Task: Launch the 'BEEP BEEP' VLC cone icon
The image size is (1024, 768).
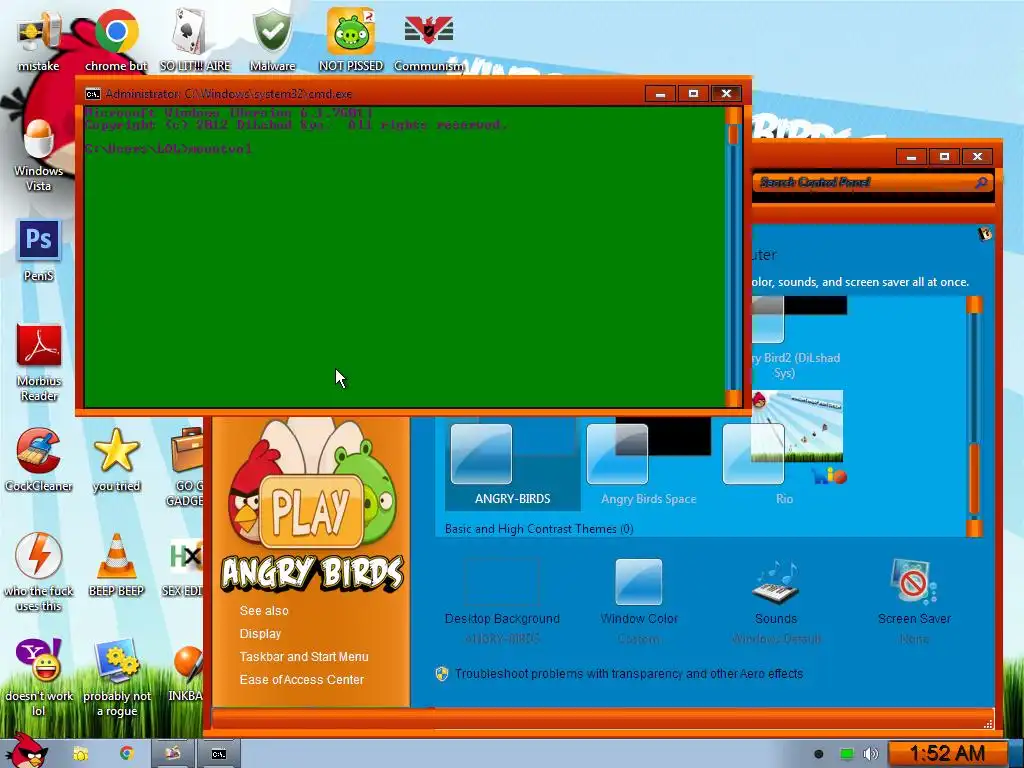Action: (116, 565)
